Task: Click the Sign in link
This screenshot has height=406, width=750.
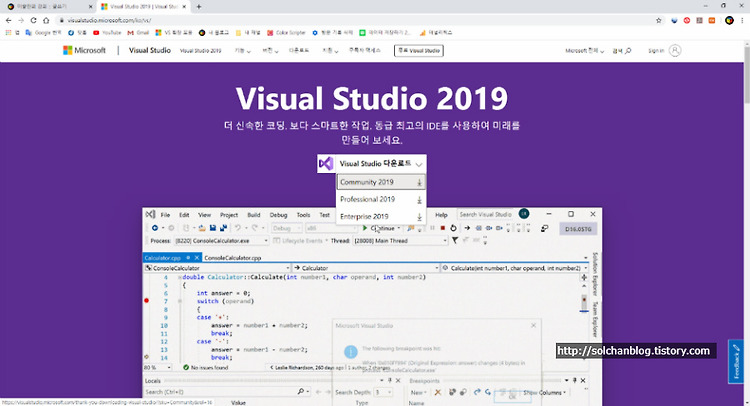Action: (656, 51)
